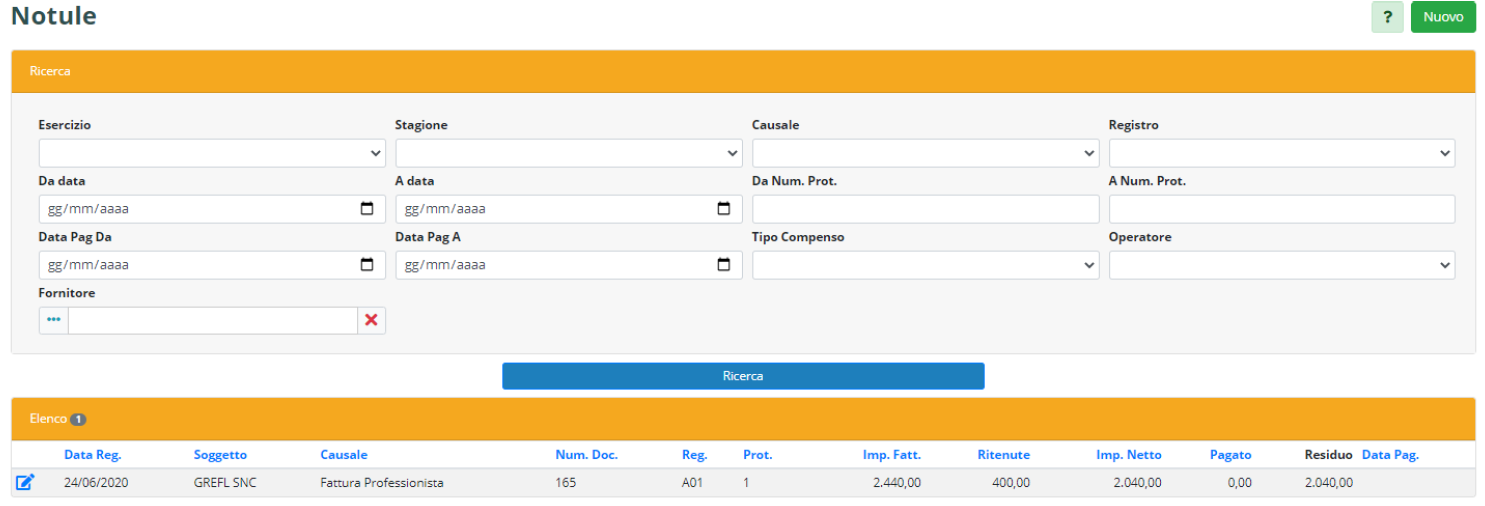Open the A data calendar picker icon
This screenshot has height=506, width=1485.
coord(723,209)
